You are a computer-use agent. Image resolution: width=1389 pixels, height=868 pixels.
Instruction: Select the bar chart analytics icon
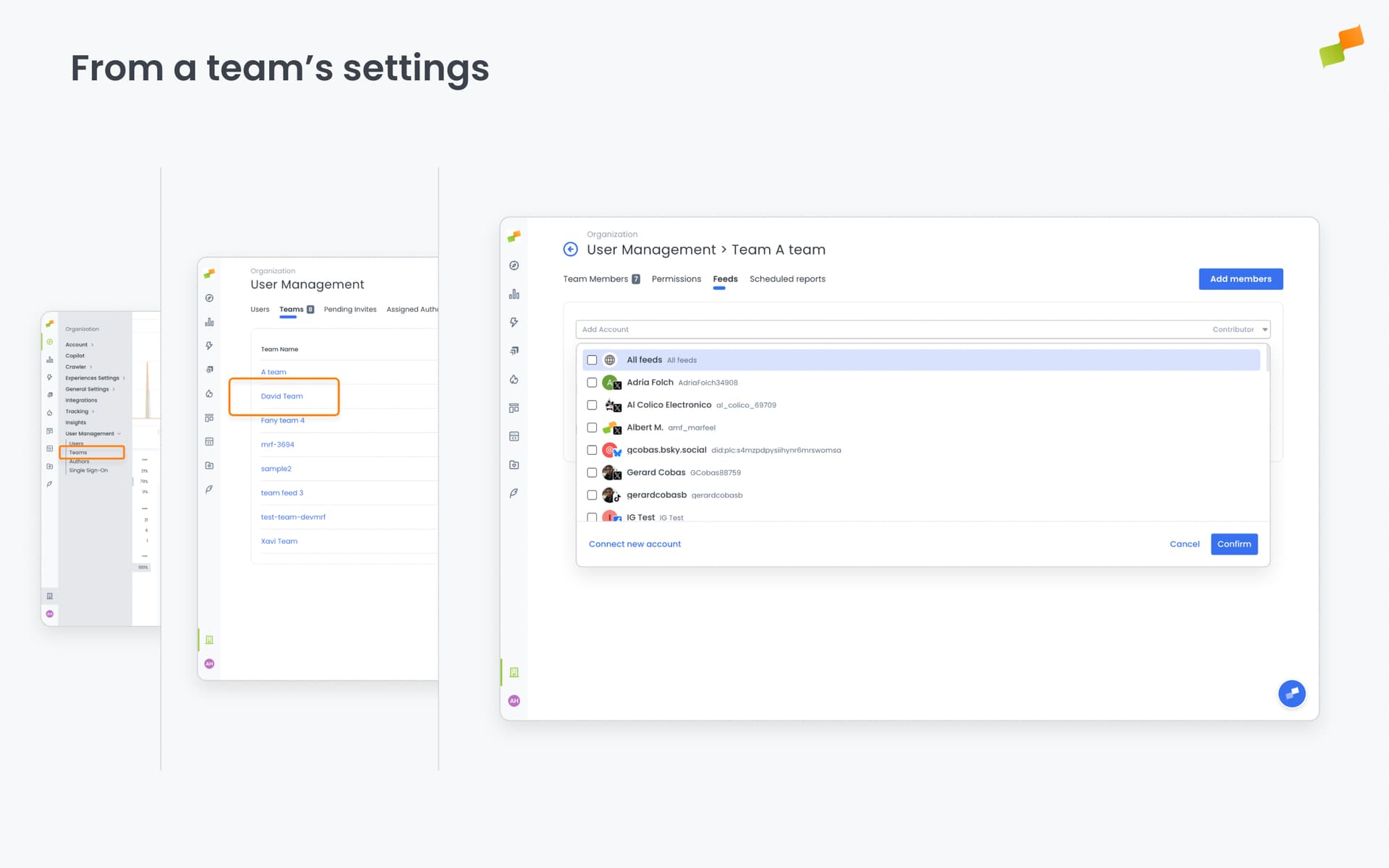point(514,294)
